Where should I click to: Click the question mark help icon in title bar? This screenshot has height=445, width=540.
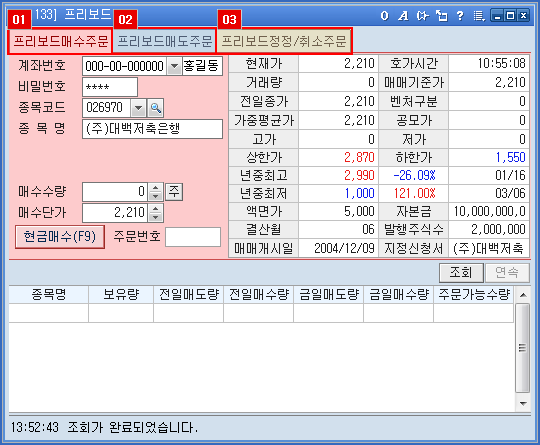tap(460, 16)
